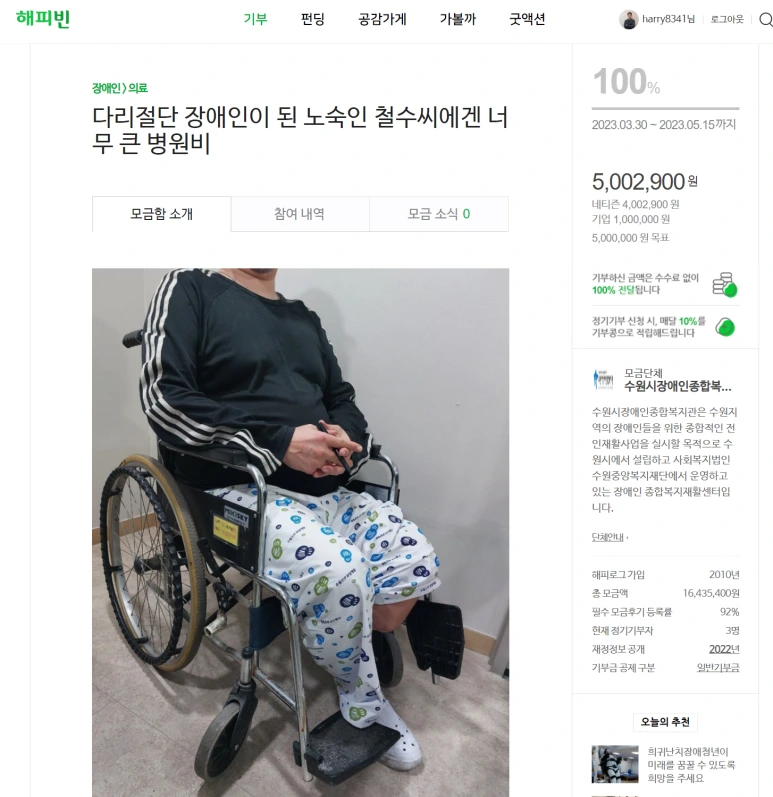Click the green bean 기부콩 icon

[x=725, y=327]
